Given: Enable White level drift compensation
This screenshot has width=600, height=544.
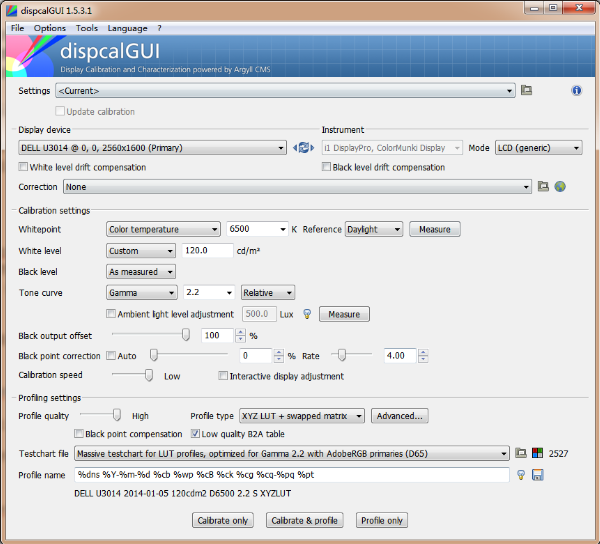Looking at the screenshot, I should [24, 167].
